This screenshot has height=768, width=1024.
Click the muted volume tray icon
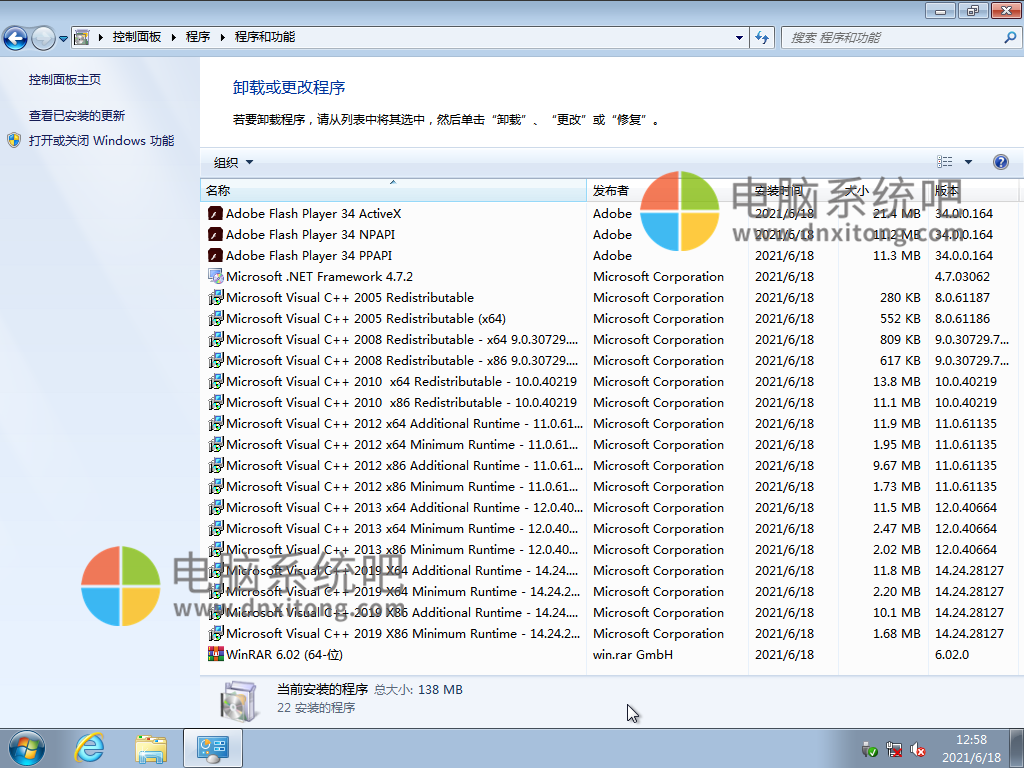(918, 750)
